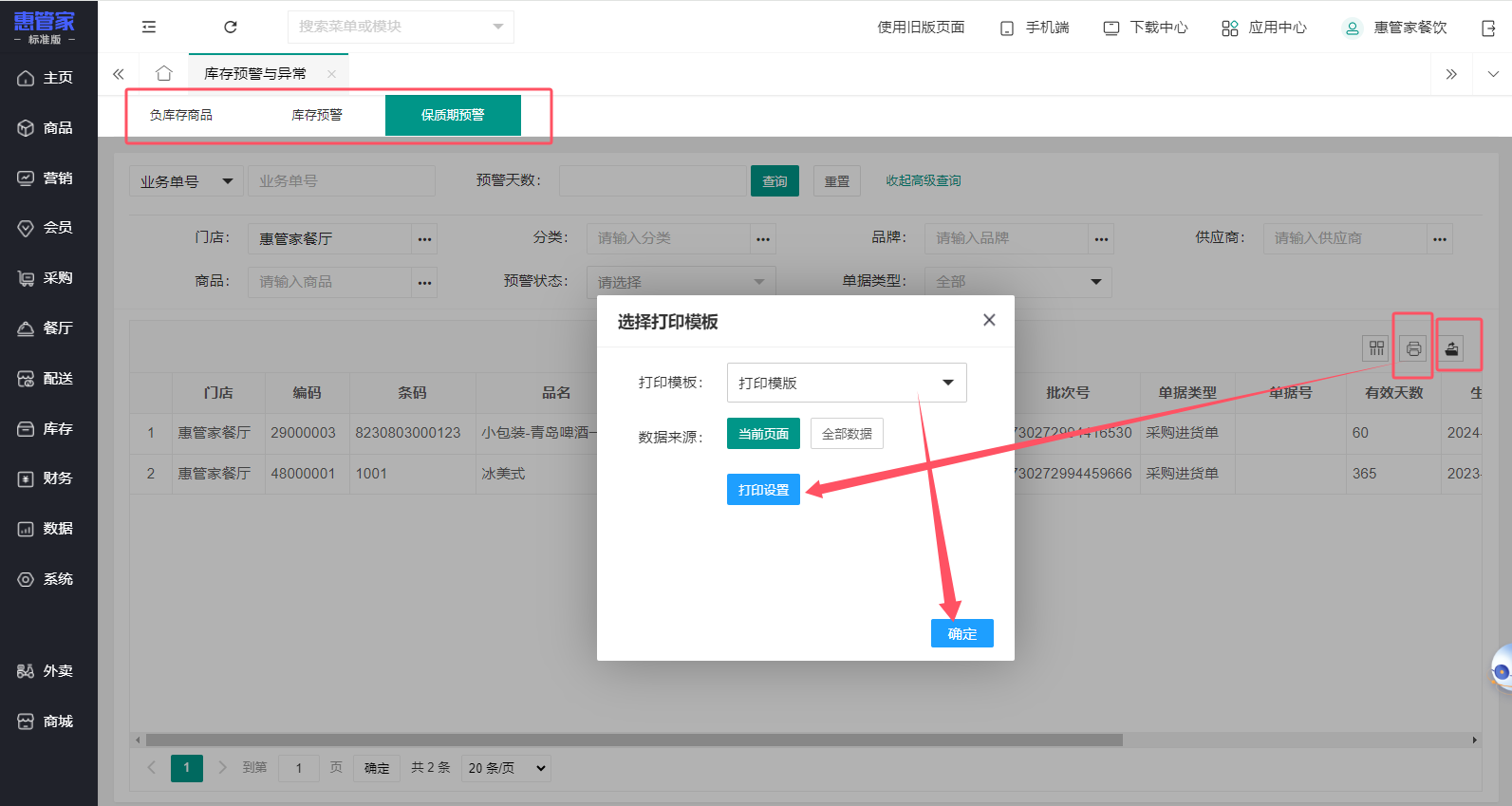Screen dimensions: 1512x806
Task: Switch to 库存预警 tab
Action: 317,115
